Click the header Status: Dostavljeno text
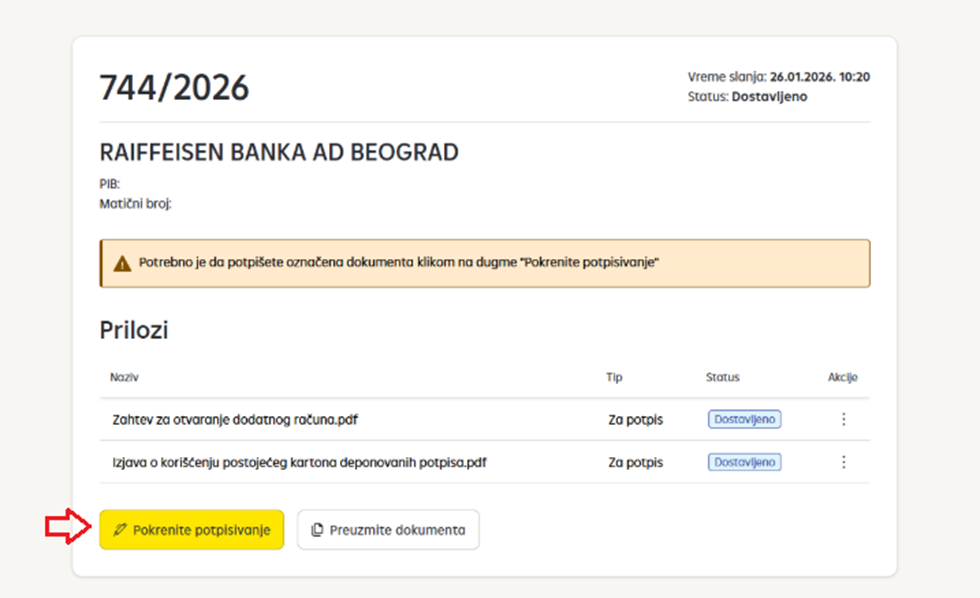 tap(748, 97)
